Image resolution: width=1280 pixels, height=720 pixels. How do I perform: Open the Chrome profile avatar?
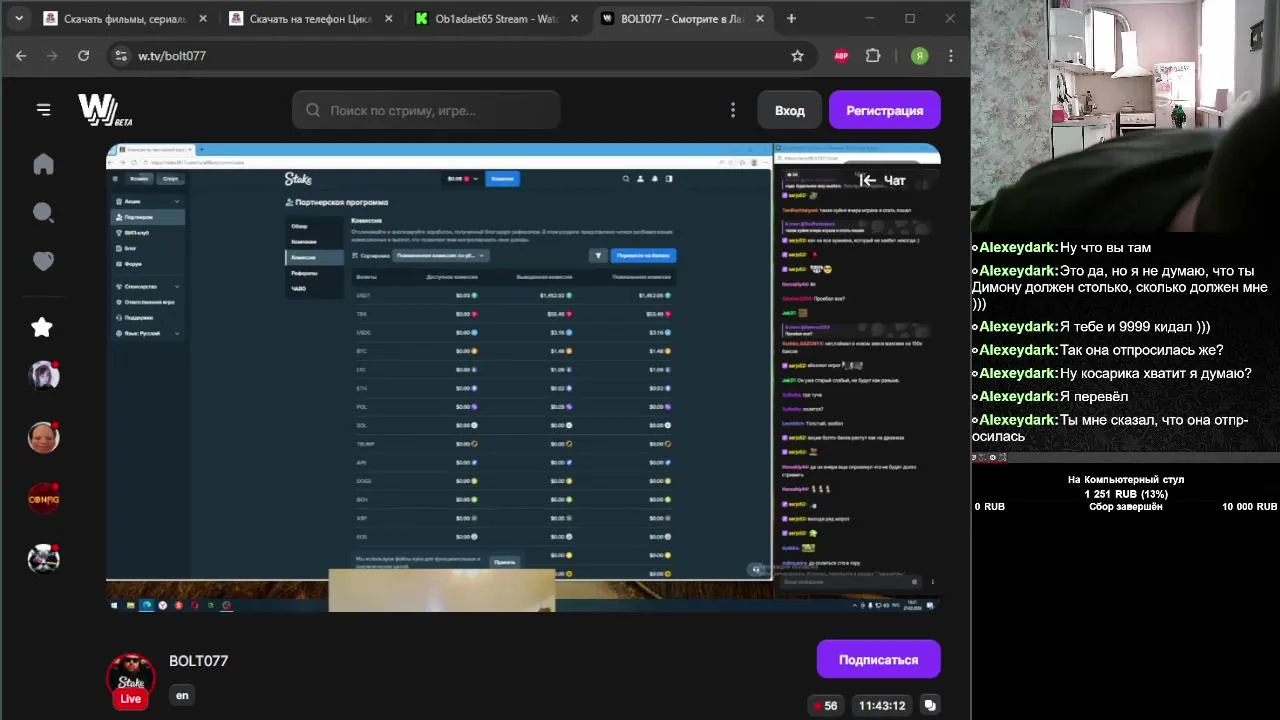(x=919, y=56)
